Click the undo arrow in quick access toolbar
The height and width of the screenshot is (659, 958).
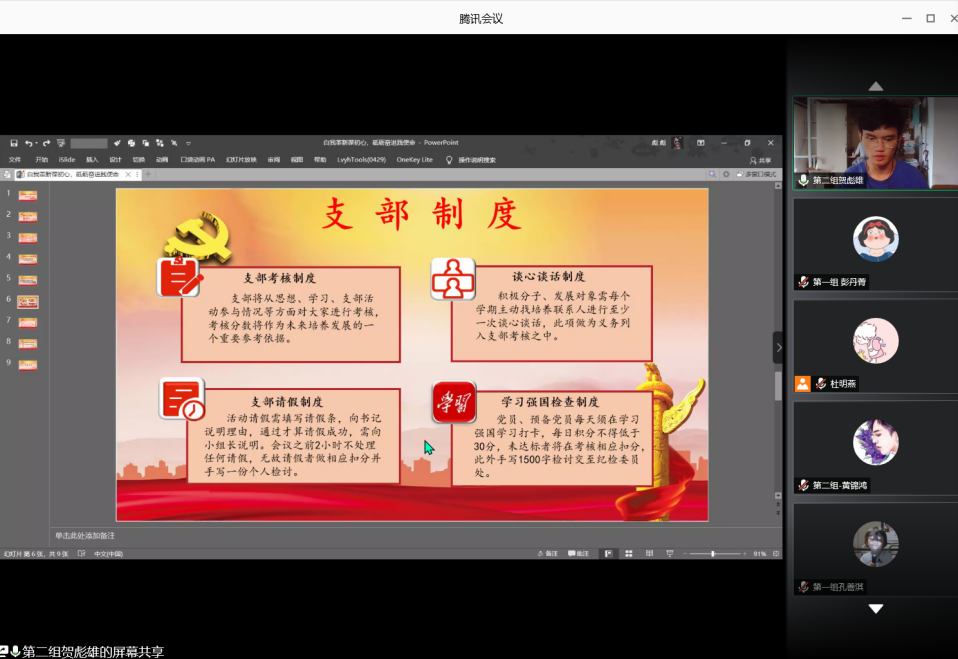pyautogui.click(x=29, y=143)
